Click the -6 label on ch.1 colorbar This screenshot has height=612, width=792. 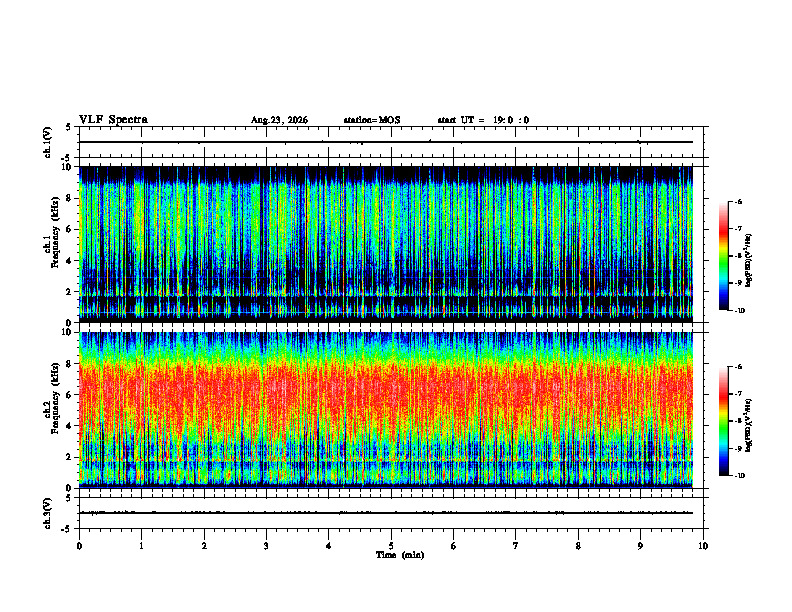tap(737, 202)
